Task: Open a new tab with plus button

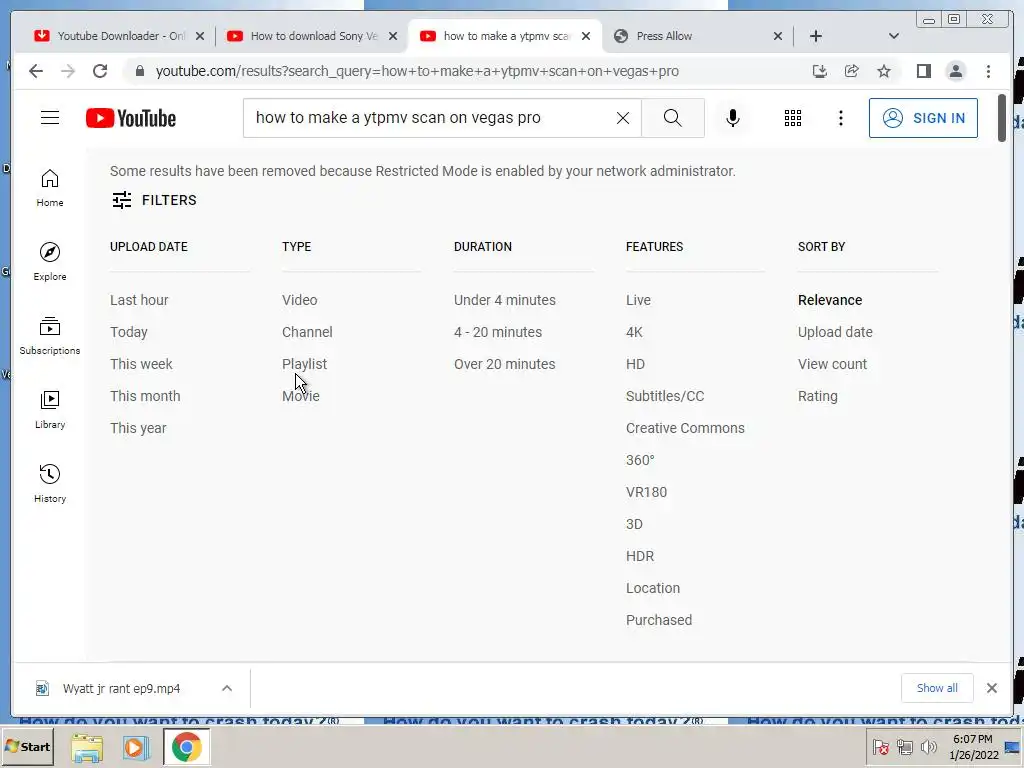Action: 816,36
